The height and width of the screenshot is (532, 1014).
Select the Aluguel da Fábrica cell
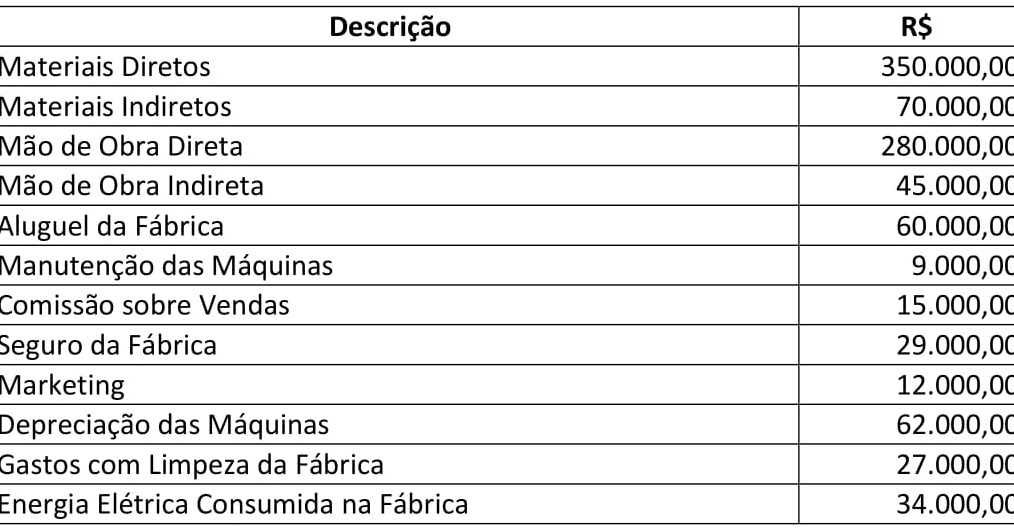pos(111,226)
